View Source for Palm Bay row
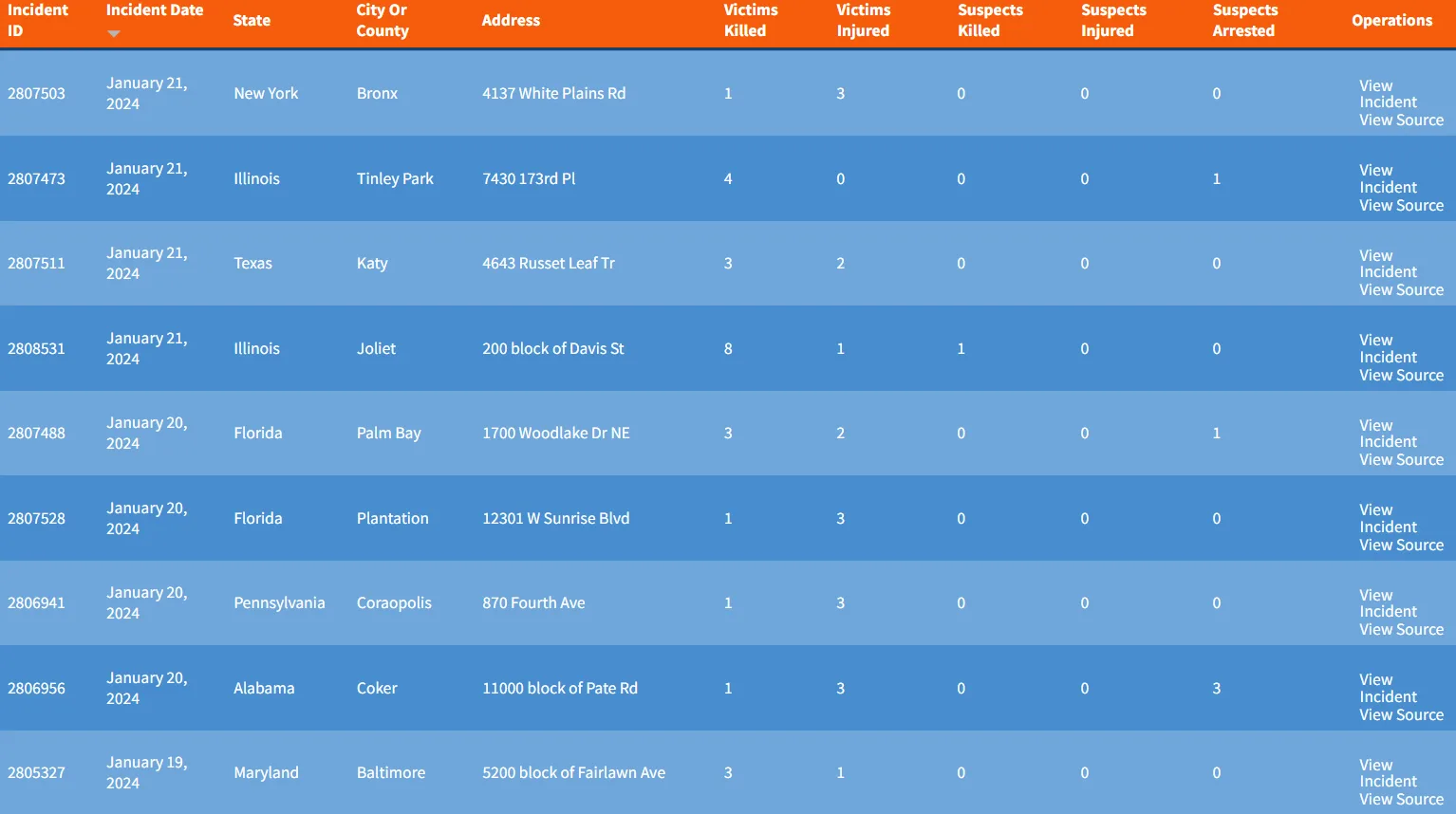Screen dimensions: 1456x814 [x=1401, y=460]
